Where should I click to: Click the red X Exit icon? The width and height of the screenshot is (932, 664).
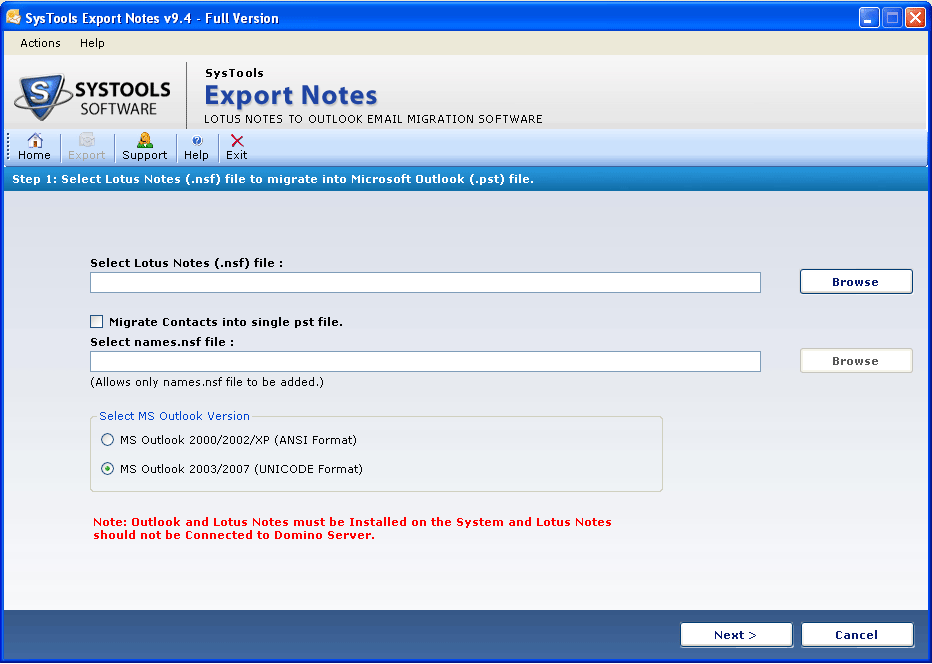[x=237, y=147]
